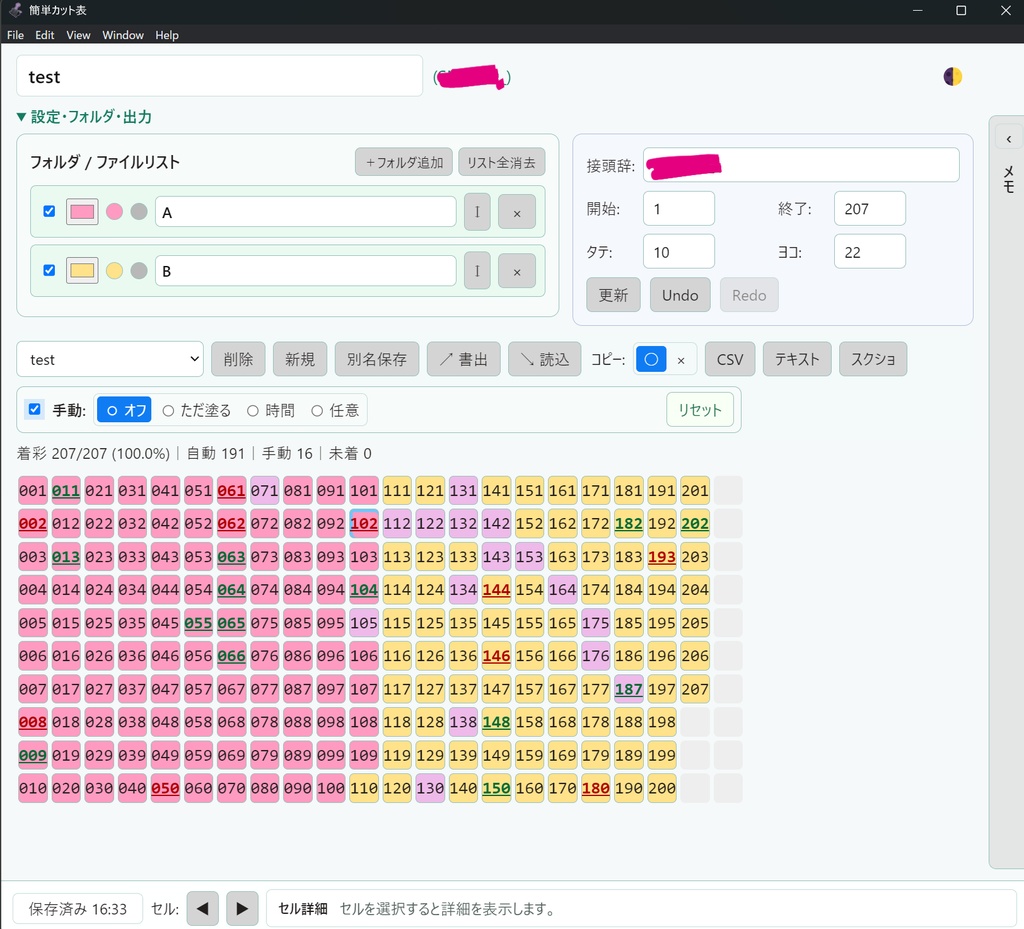Open the Window menu

click(123, 35)
